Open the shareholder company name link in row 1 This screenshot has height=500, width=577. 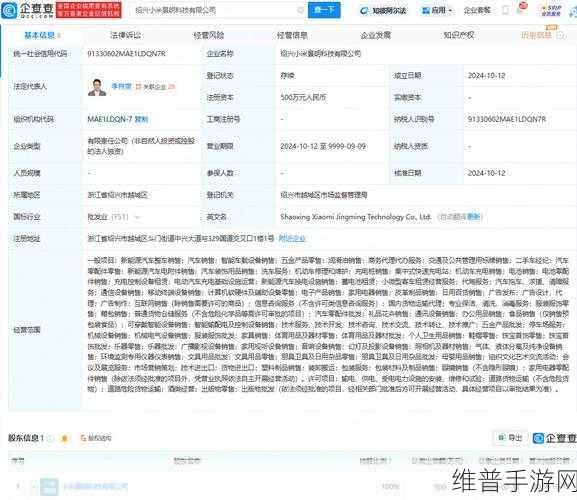[96, 486]
